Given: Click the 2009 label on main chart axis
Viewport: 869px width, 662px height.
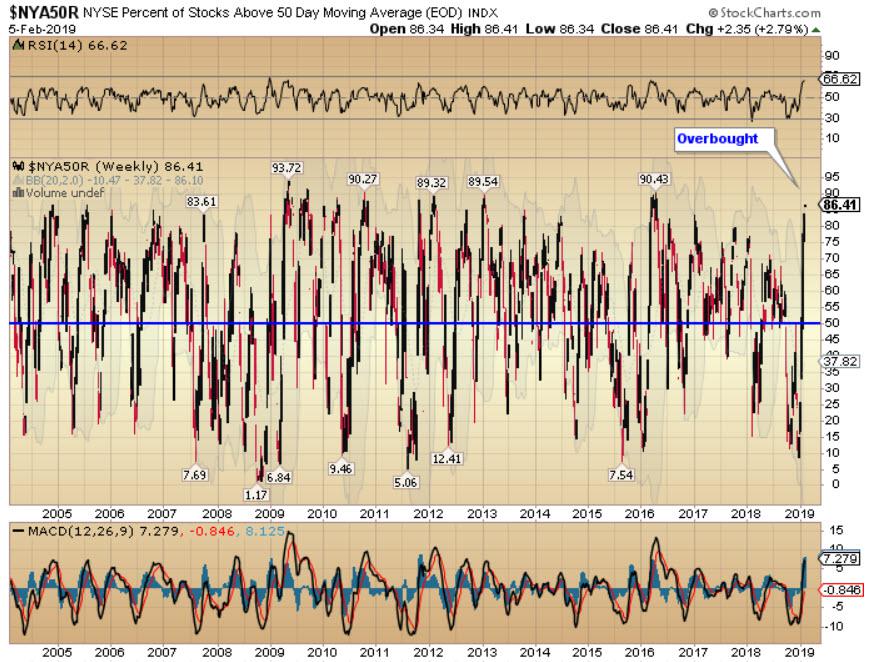Looking at the screenshot, I should click(x=269, y=514).
